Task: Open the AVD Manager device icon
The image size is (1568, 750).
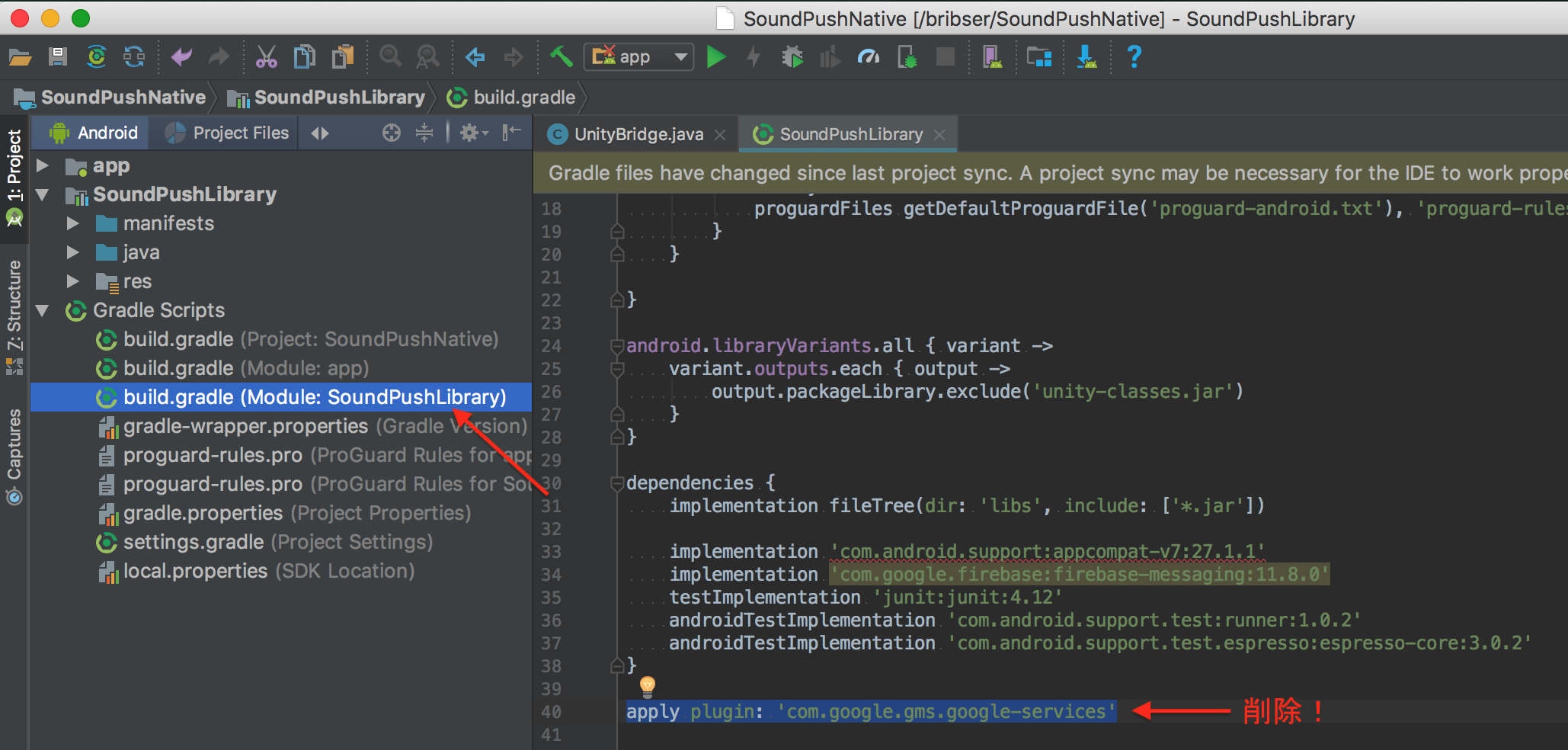Action: pyautogui.click(x=992, y=57)
